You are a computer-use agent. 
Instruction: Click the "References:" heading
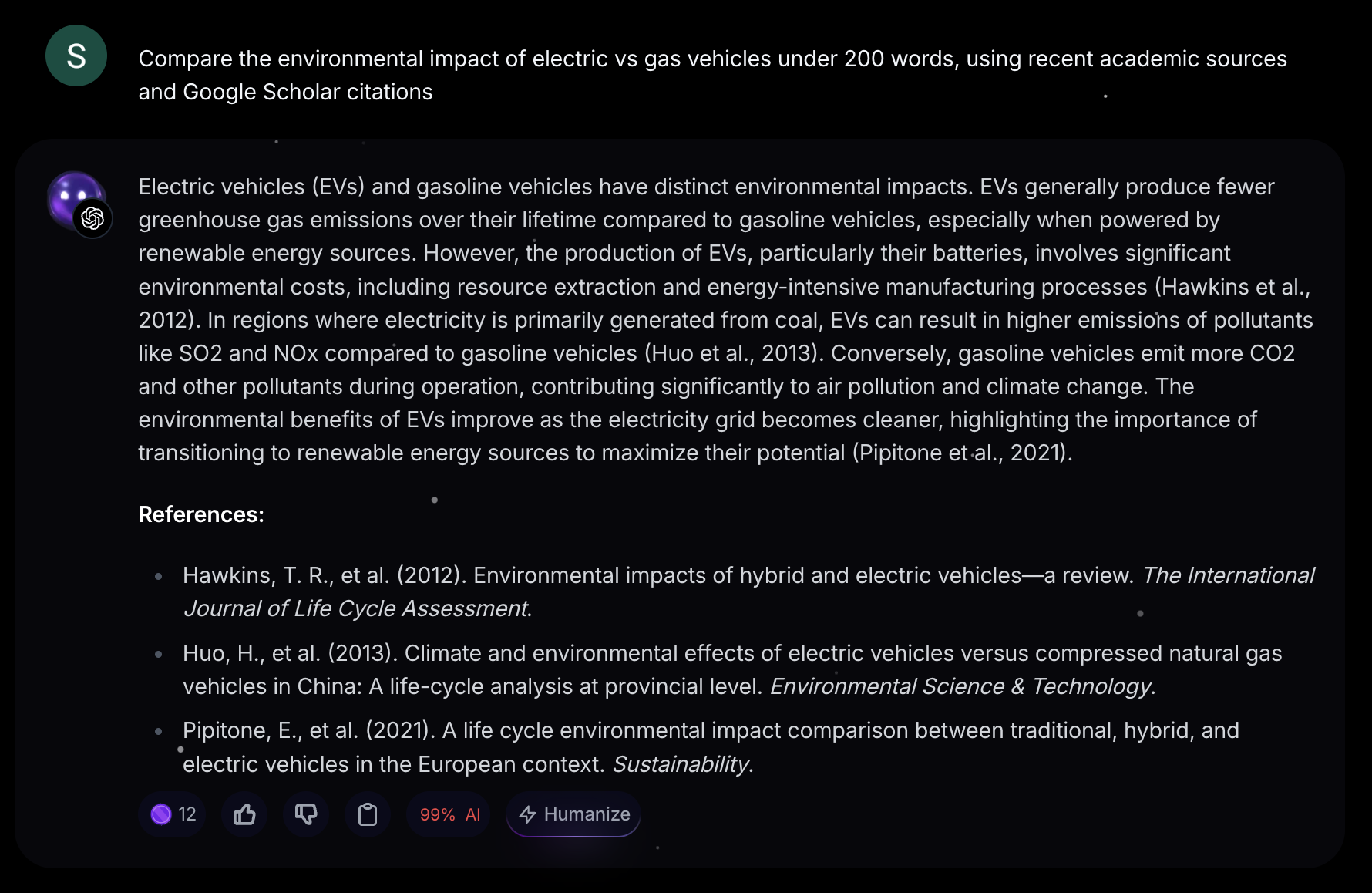201,514
